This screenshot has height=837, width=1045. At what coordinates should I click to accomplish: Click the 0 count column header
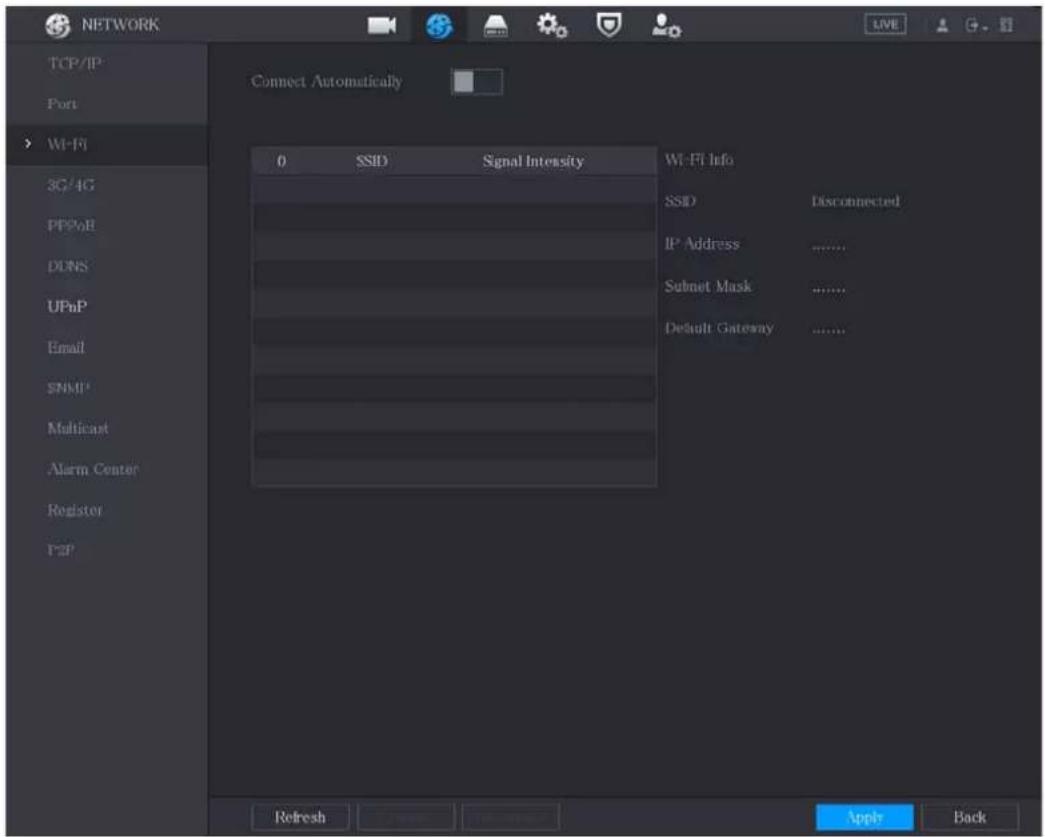281,161
